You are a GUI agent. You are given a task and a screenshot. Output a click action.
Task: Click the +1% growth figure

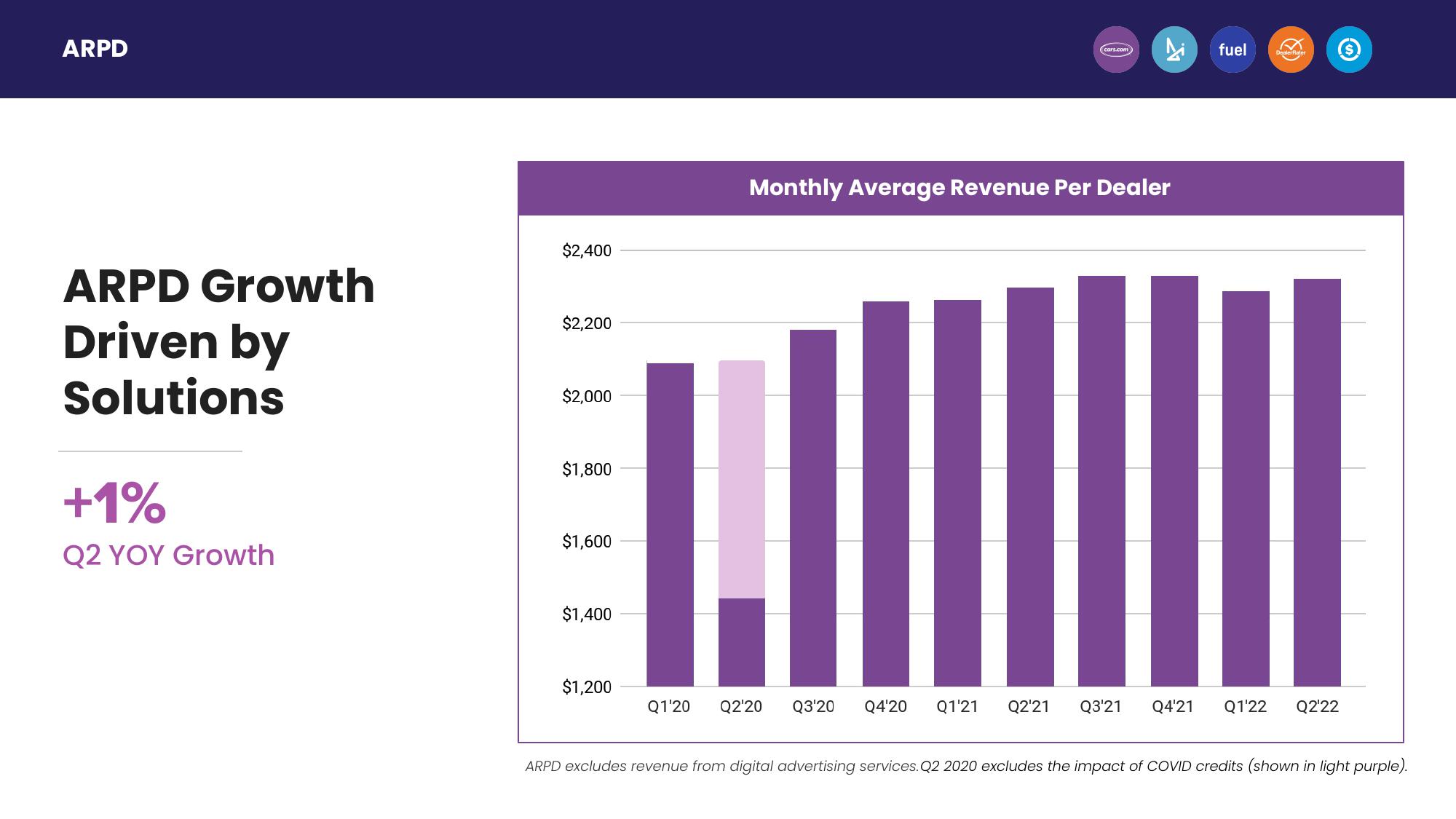114,502
